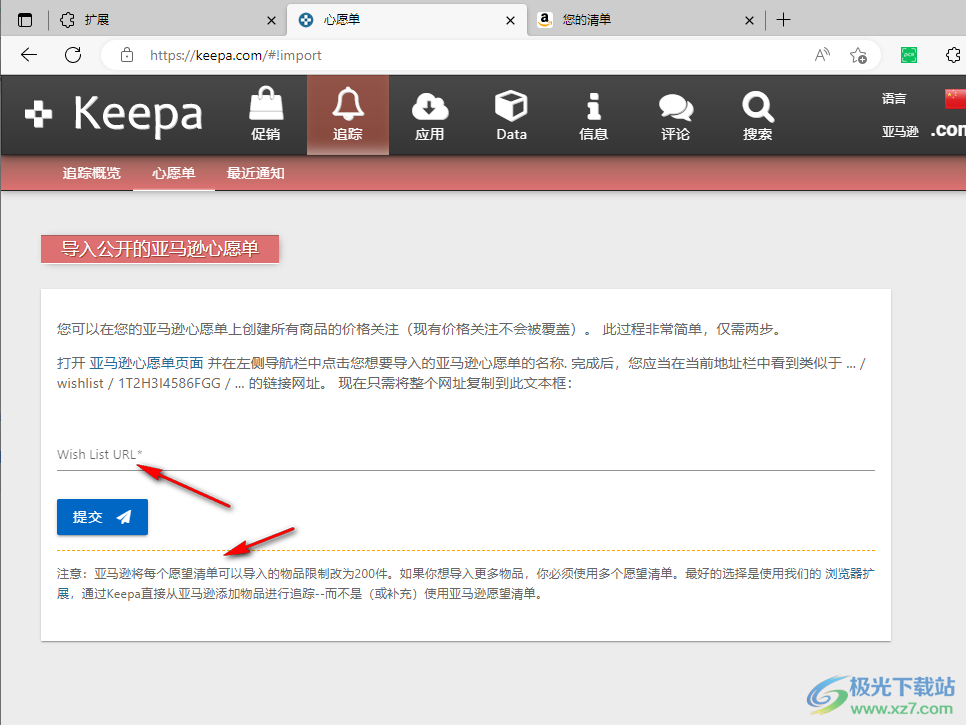This screenshot has width=966, height=725.
Task: Switch to the 最近通知 sub-tab
Action: coord(256,173)
